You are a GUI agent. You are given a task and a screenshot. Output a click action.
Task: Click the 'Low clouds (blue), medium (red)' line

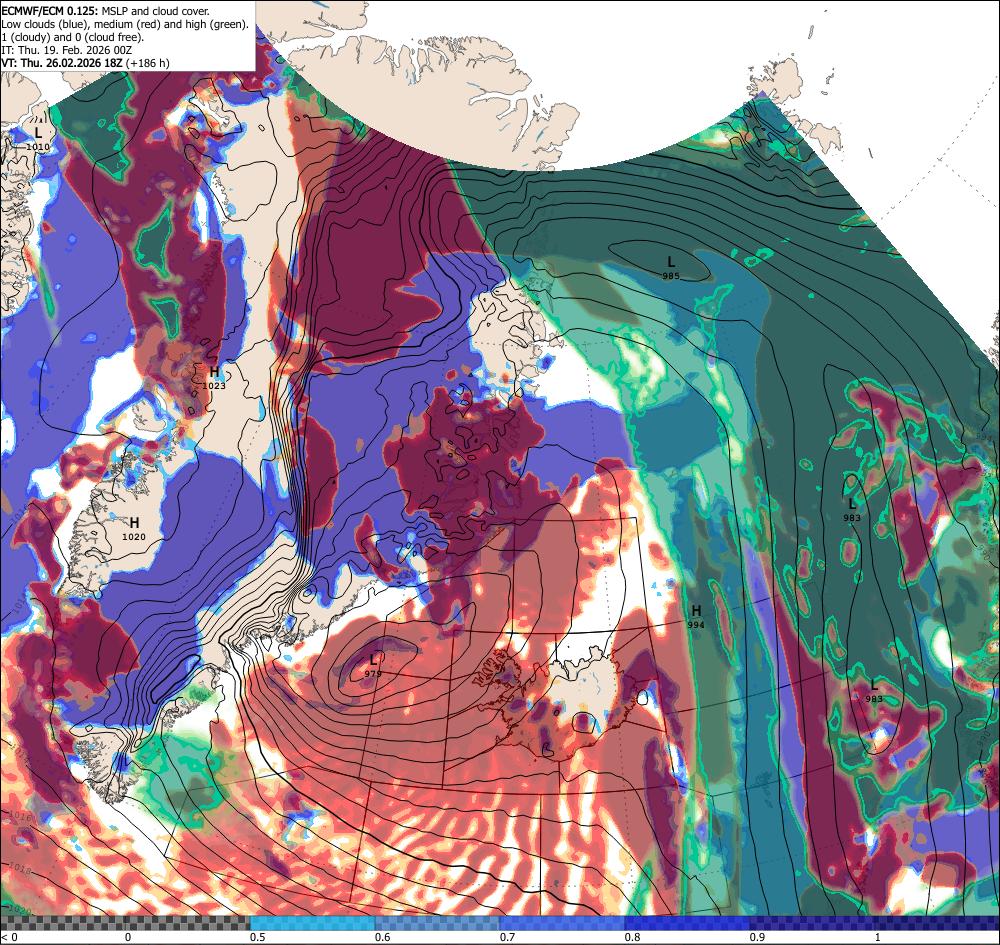click(x=125, y=24)
